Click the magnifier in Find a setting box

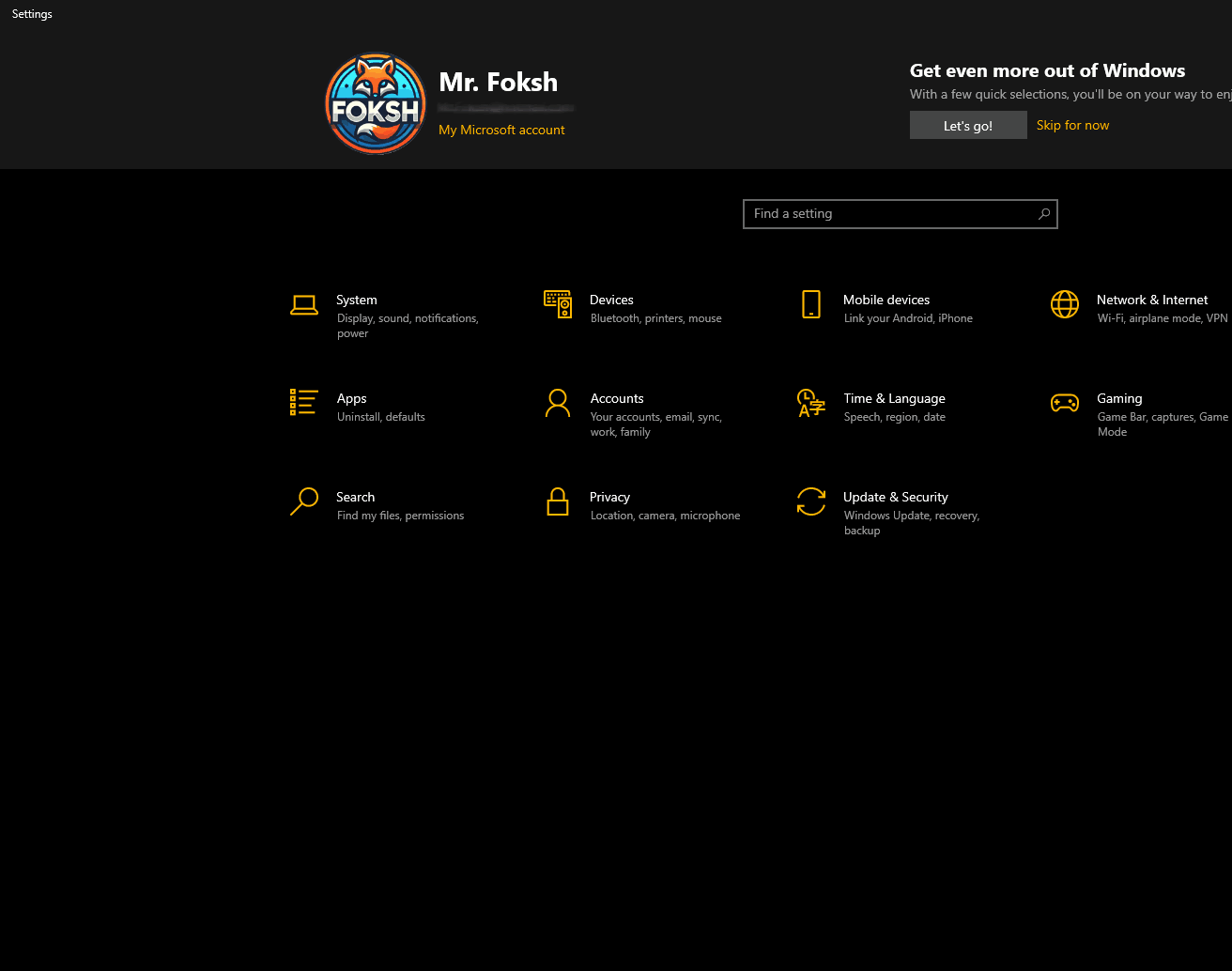coord(1044,214)
